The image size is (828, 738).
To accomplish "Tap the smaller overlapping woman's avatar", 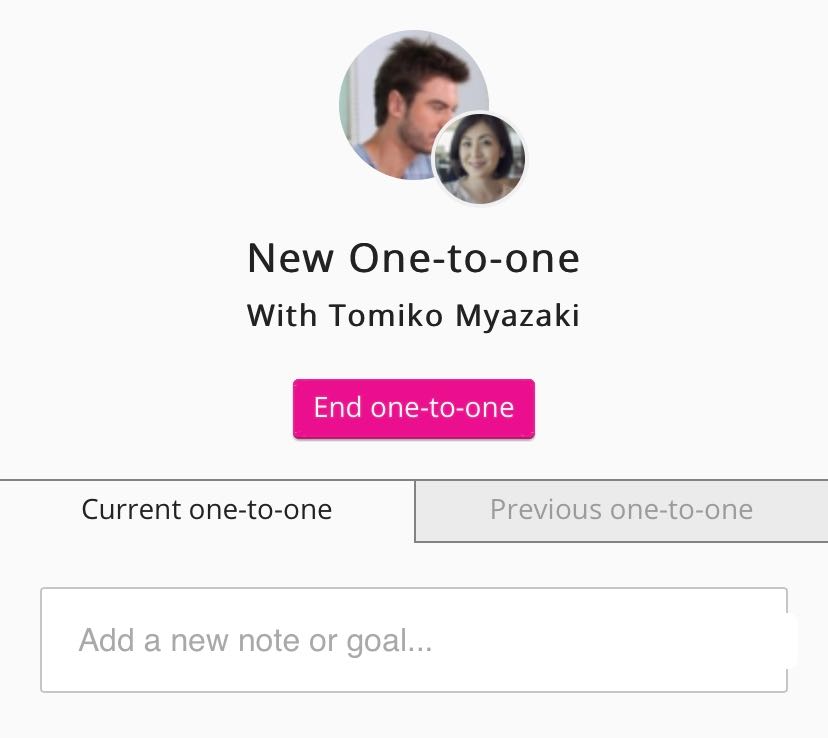I will [480, 158].
